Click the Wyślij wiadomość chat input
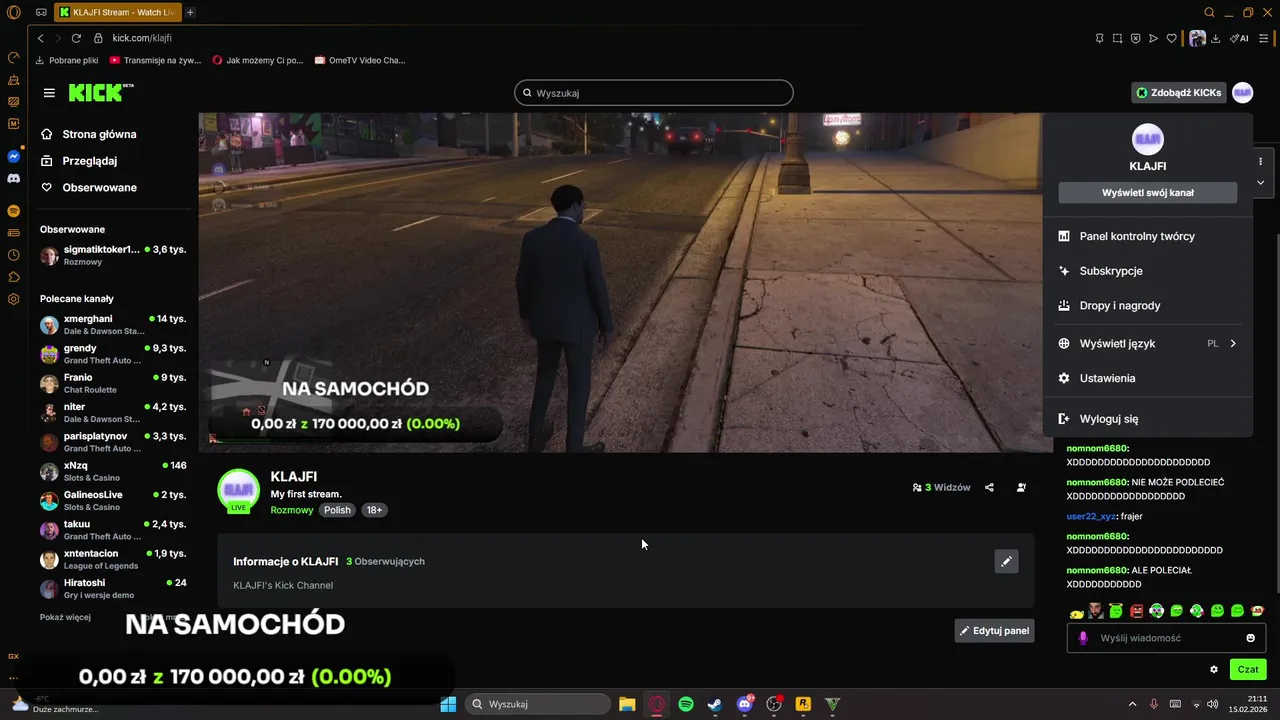Viewport: 1280px width, 720px height. point(1166,638)
